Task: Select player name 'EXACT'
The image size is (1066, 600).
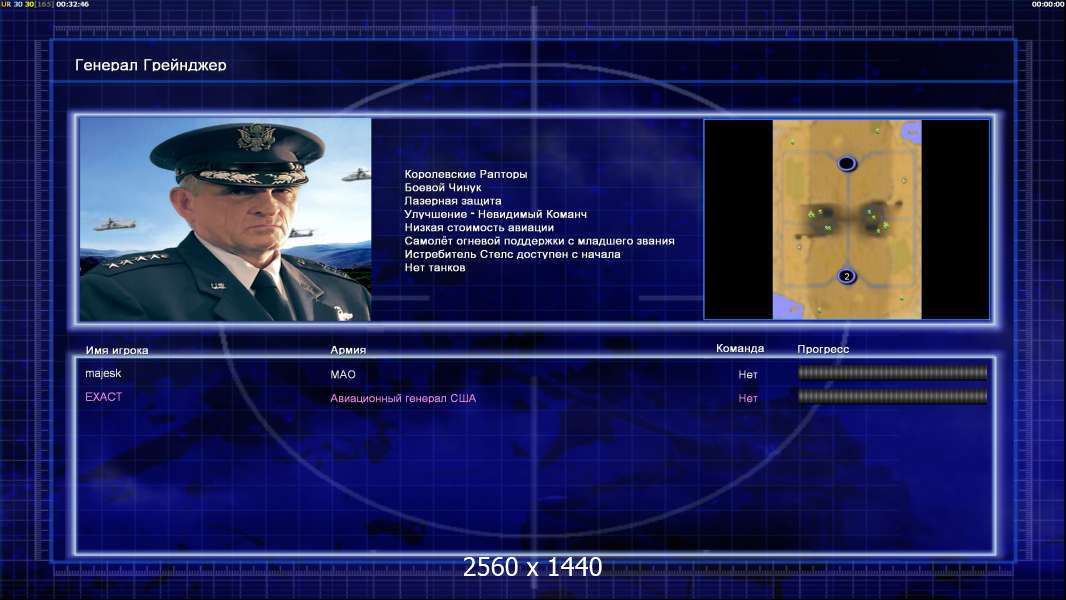Action: (x=103, y=397)
